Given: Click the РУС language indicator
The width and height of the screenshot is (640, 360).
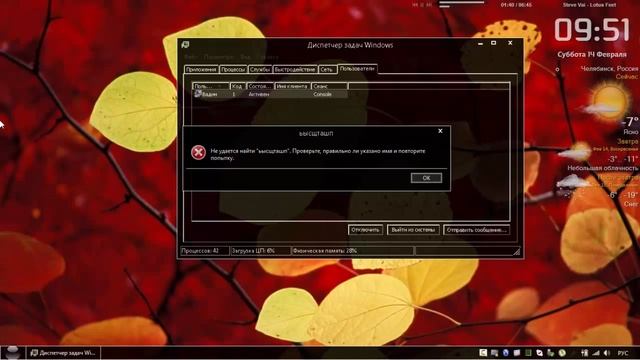Looking at the screenshot, I should coord(623,353).
